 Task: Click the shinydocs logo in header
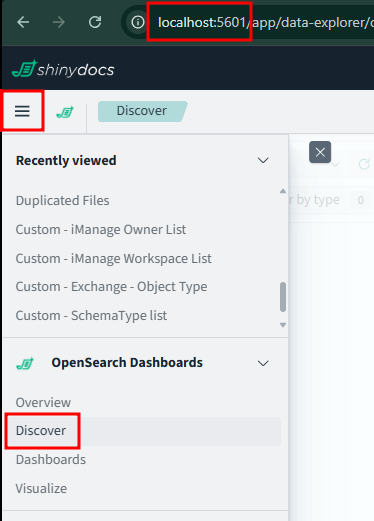(x=63, y=68)
